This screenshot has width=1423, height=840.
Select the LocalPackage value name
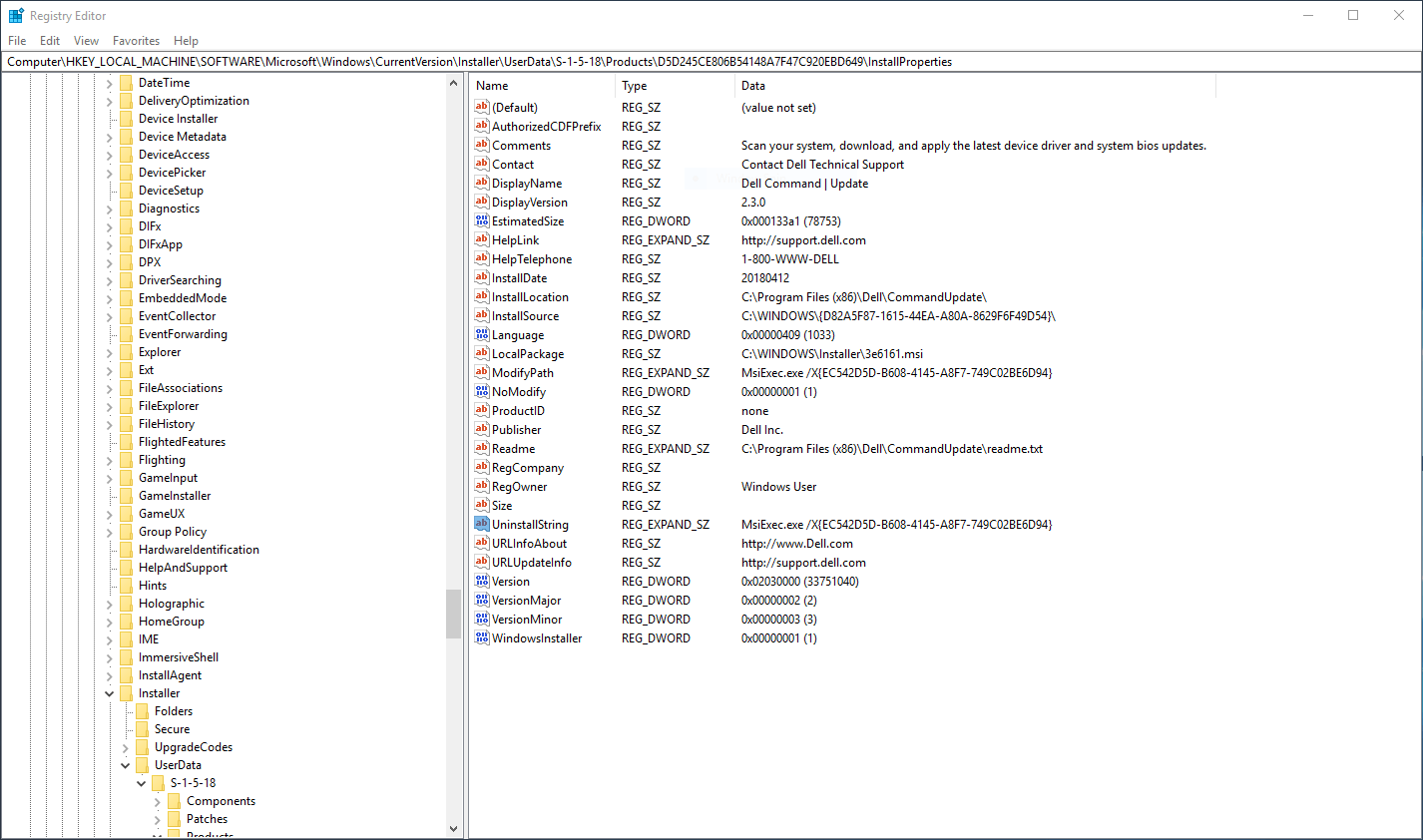click(x=528, y=354)
